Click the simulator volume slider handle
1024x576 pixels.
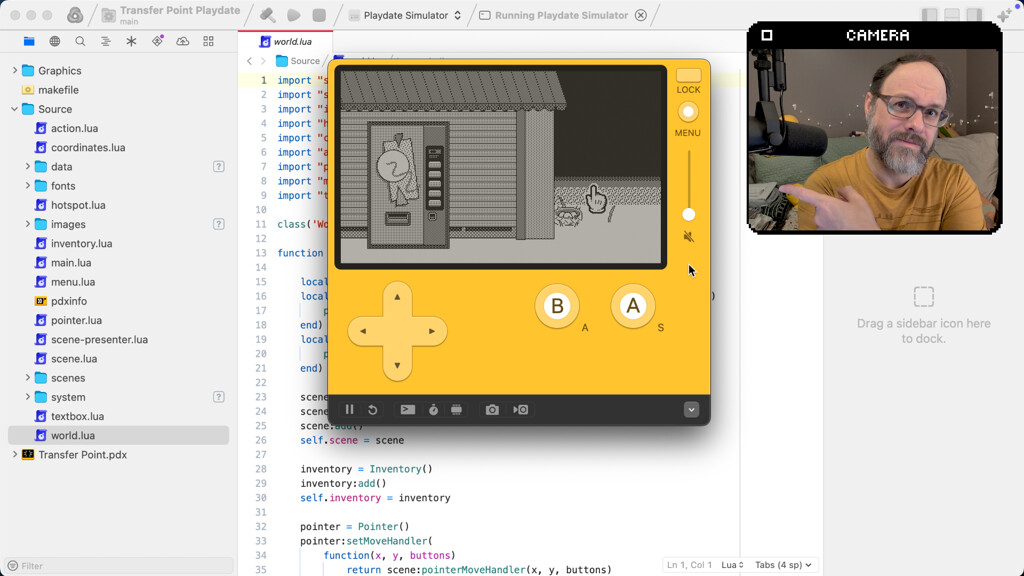[688, 214]
